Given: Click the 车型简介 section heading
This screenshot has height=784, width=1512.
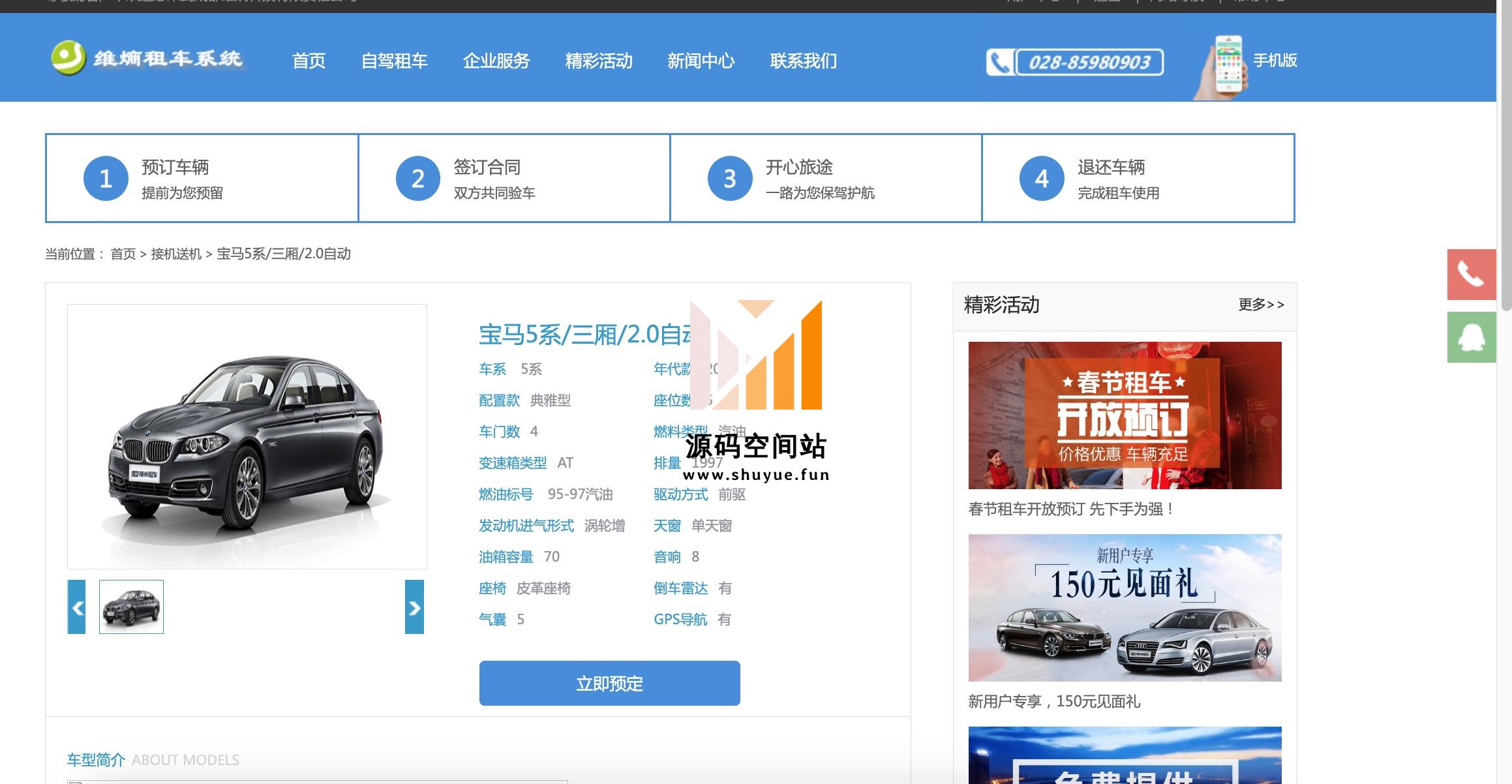Looking at the screenshot, I should (96, 761).
